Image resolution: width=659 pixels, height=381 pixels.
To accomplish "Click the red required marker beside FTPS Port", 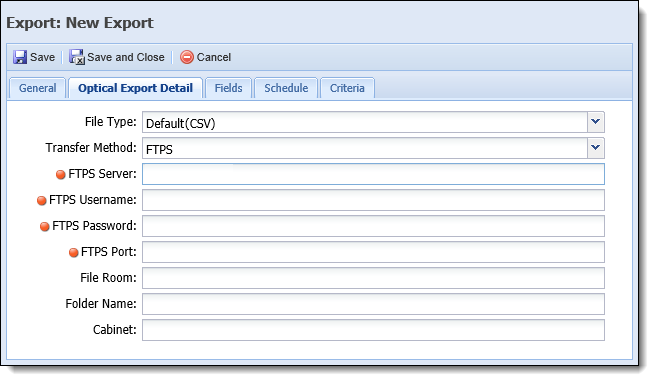I will [x=73, y=252].
